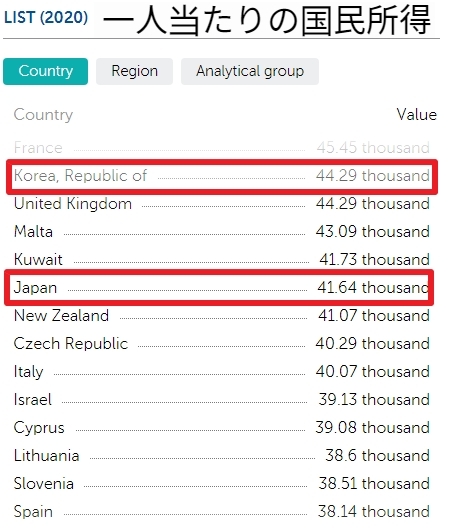Click the Country column header

coord(43,115)
